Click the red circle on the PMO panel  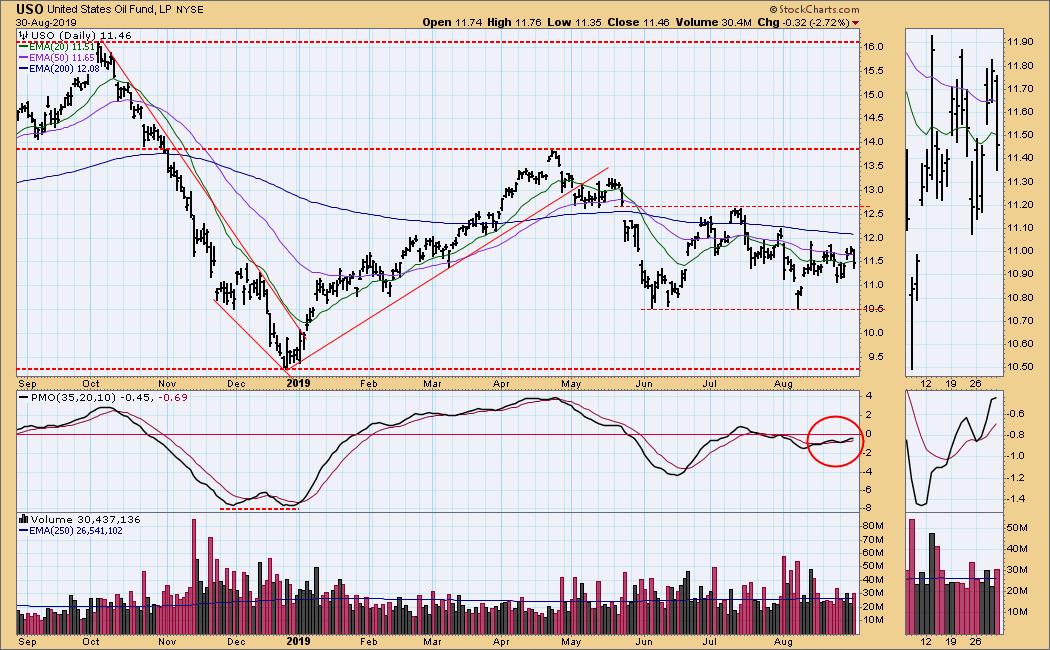(834, 441)
